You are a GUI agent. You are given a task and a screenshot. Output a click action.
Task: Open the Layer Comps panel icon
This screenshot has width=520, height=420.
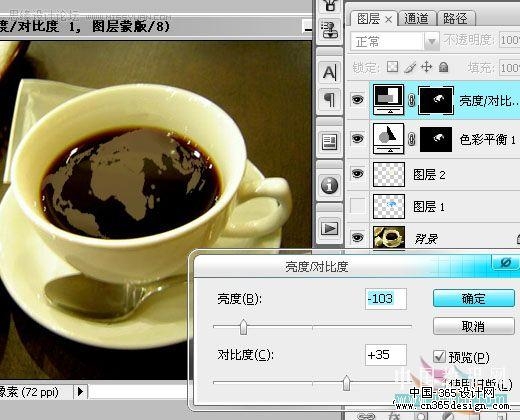click(x=329, y=142)
